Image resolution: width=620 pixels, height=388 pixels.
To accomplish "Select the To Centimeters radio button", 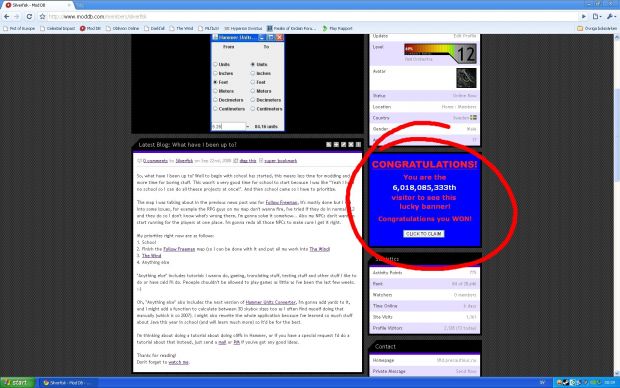I will point(253,109).
